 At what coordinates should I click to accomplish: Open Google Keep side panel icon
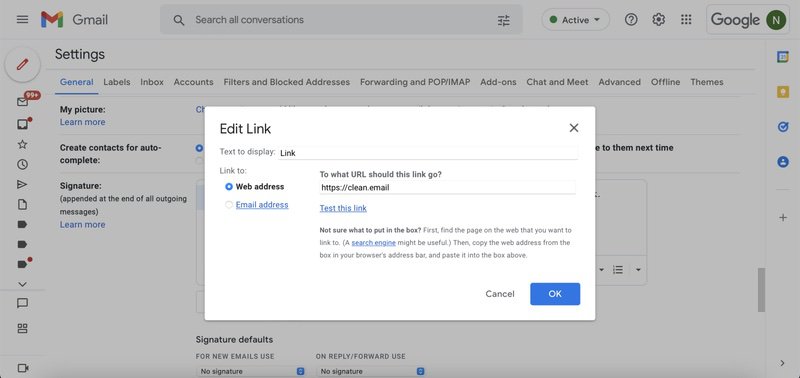(783, 92)
